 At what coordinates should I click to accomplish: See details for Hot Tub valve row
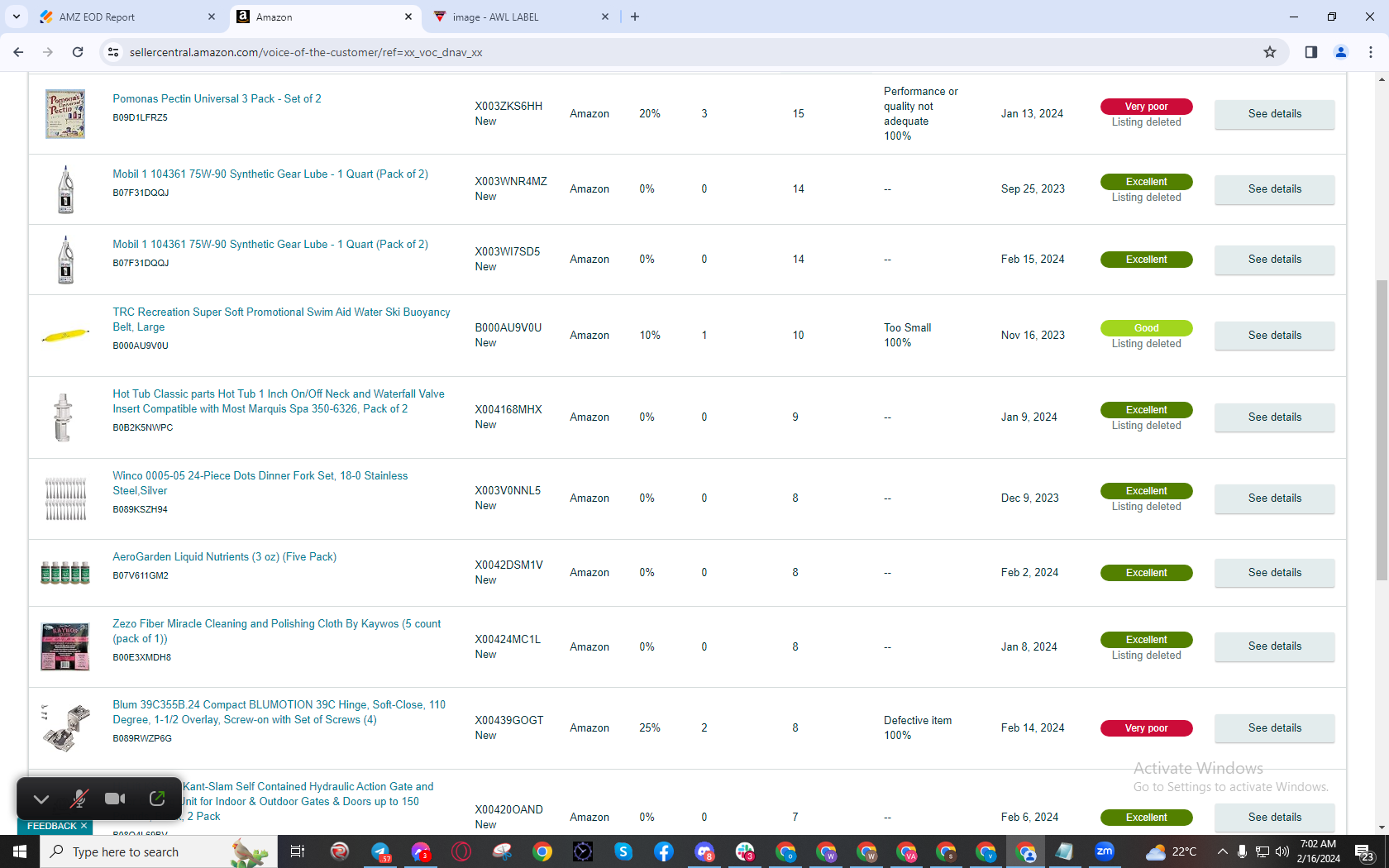(1274, 417)
